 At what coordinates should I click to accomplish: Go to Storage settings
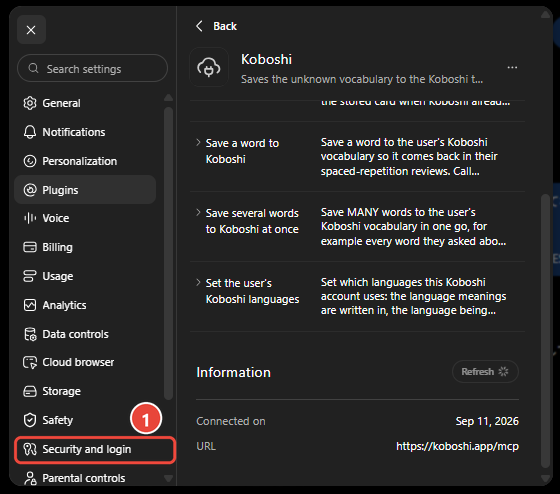coord(85,391)
